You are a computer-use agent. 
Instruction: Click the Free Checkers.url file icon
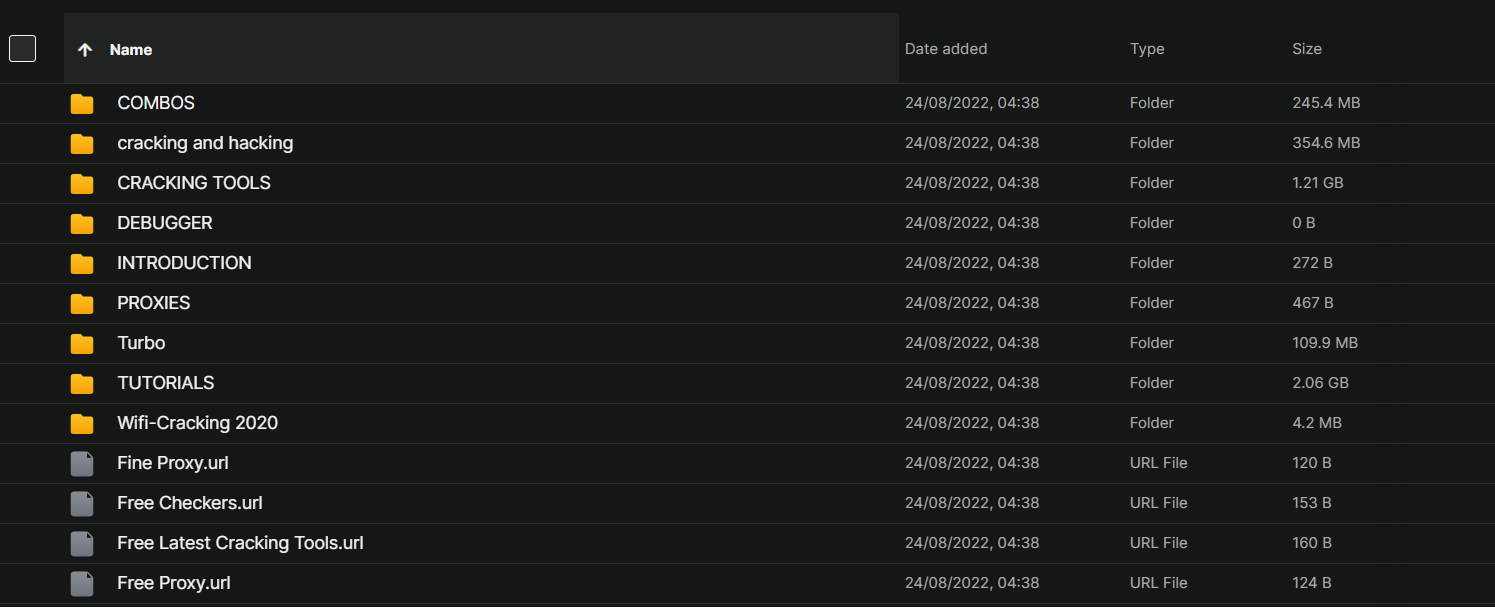(x=82, y=504)
